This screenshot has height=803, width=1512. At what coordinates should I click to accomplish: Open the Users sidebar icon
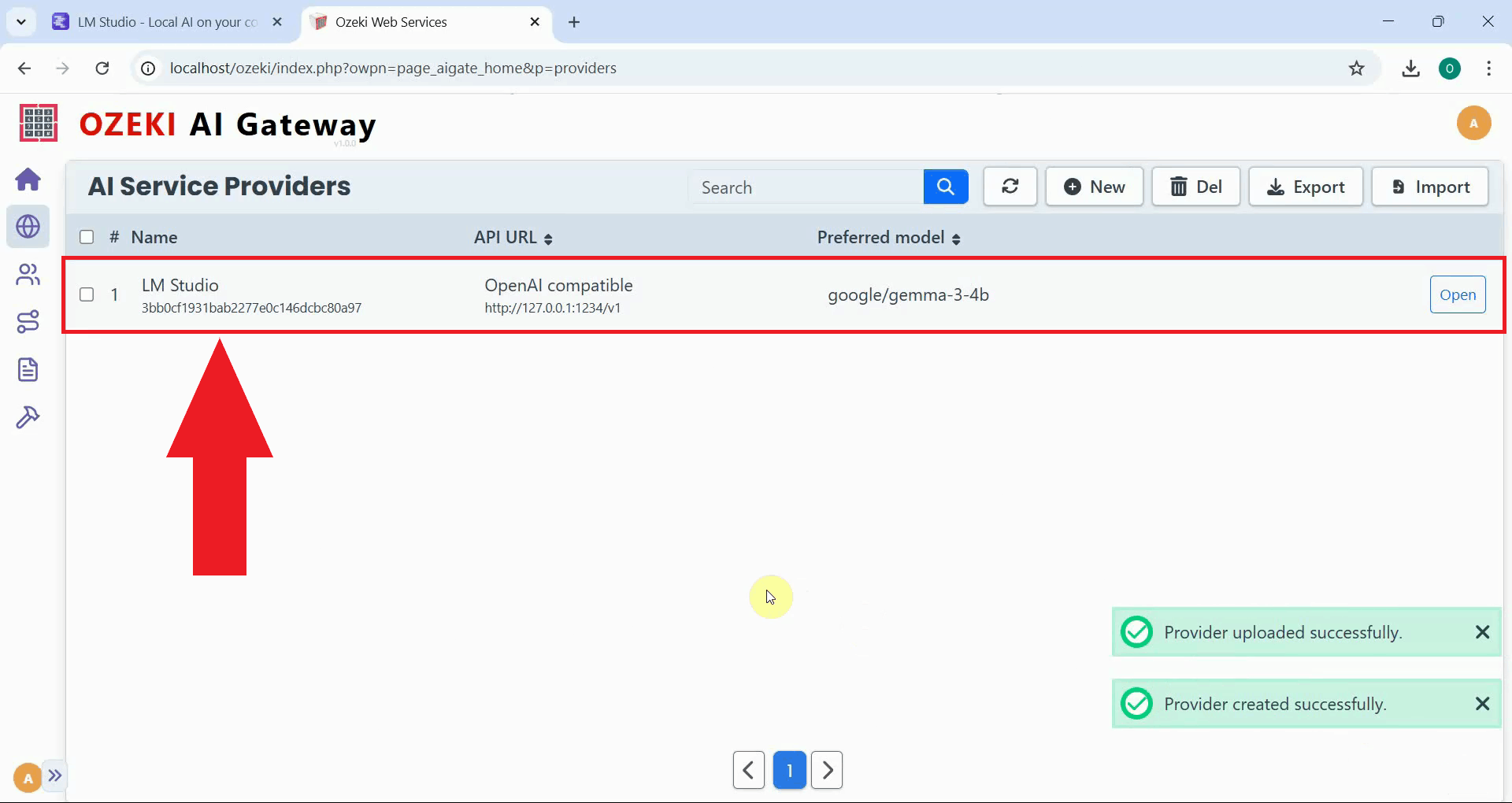(28, 275)
